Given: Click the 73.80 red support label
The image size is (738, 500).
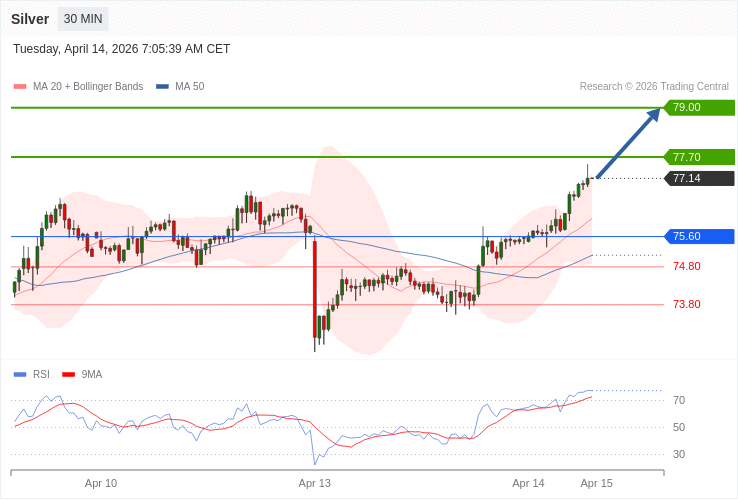Looking at the screenshot, I should coord(687,304).
